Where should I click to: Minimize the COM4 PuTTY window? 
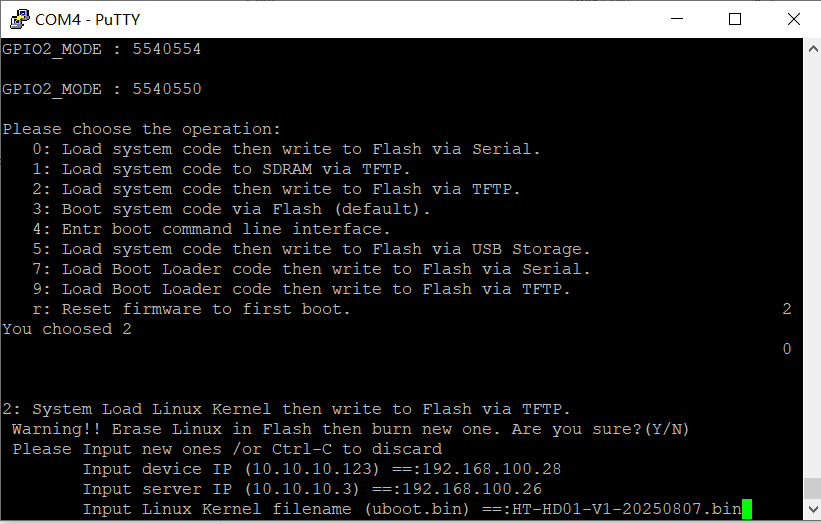coord(680,19)
